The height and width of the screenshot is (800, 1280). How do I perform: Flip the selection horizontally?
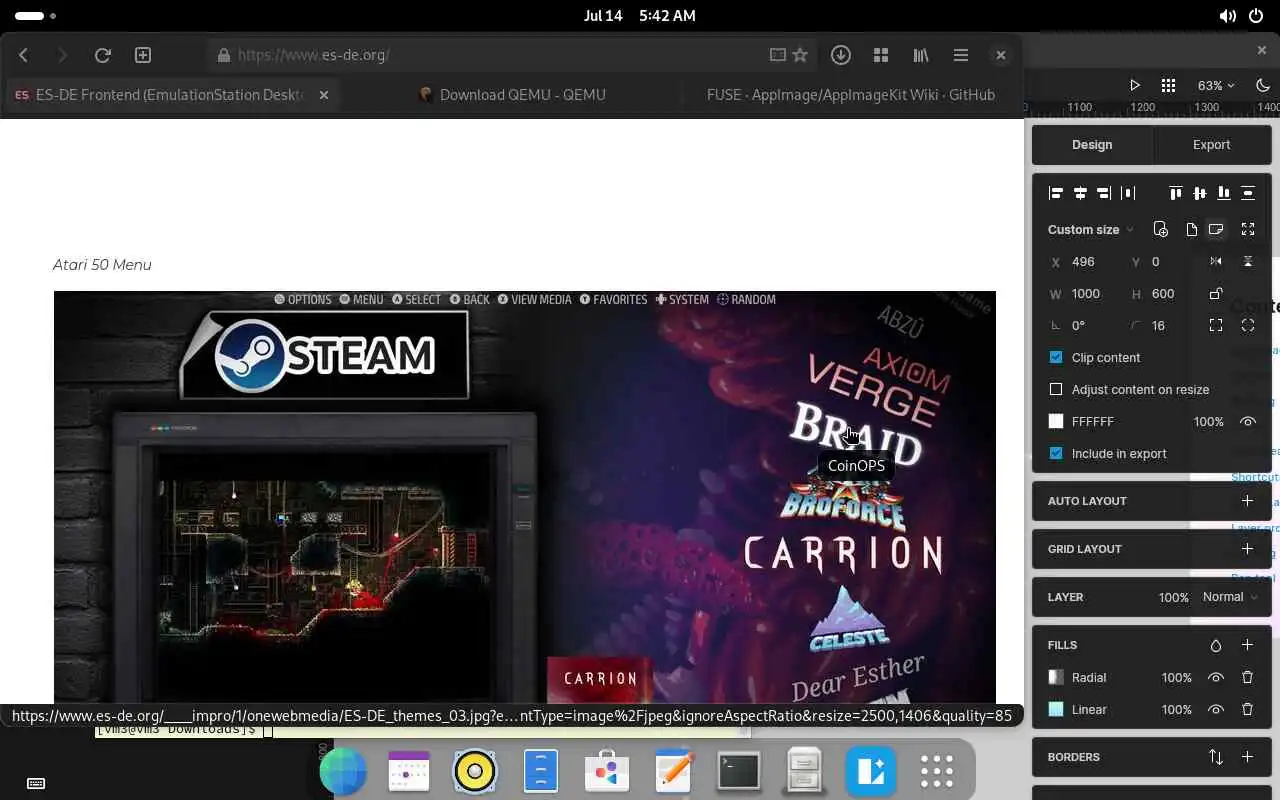pyautogui.click(x=1216, y=261)
